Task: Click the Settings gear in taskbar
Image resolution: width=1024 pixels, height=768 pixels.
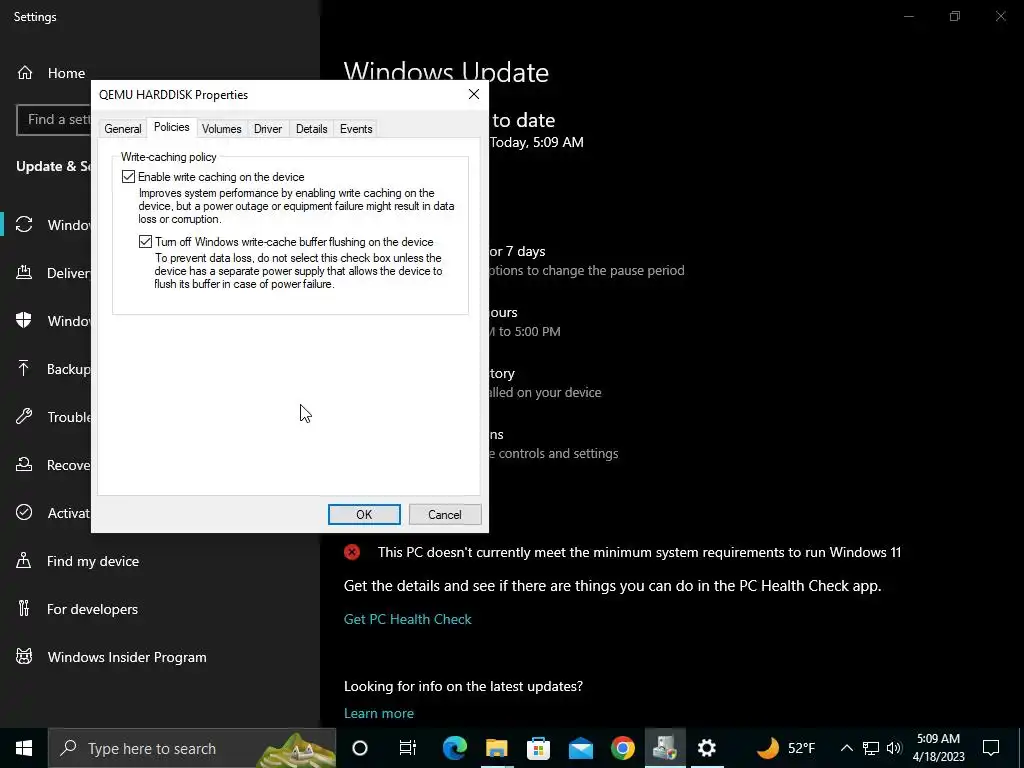Action: coord(707,748)
